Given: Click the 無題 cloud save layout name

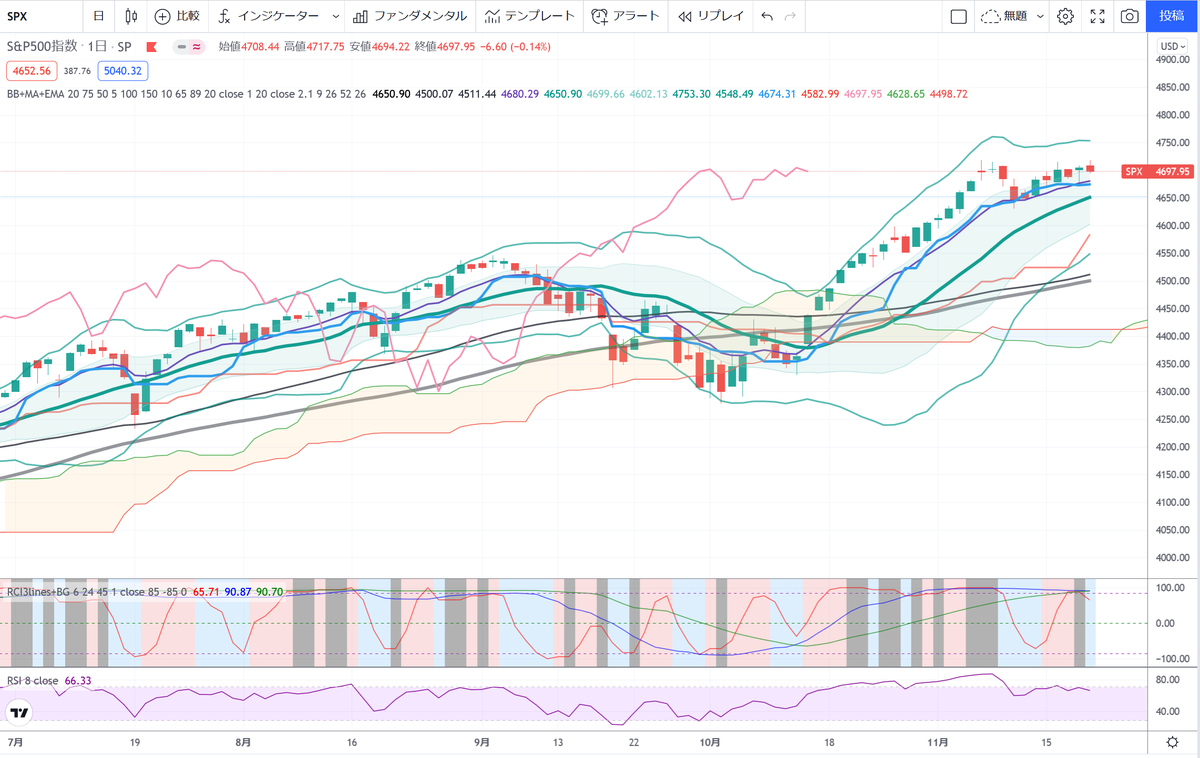Looking at the screenshot, I should [1005, 16].
